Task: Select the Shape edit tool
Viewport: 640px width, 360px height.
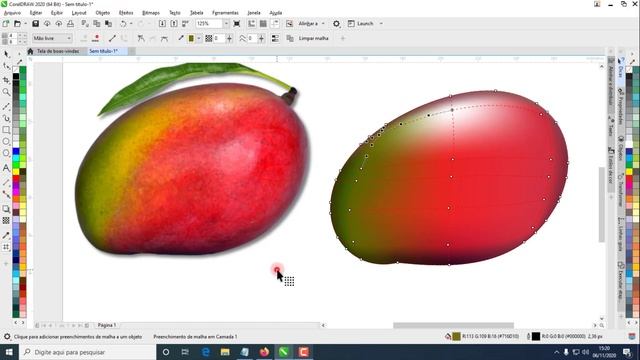Action: 6,66
